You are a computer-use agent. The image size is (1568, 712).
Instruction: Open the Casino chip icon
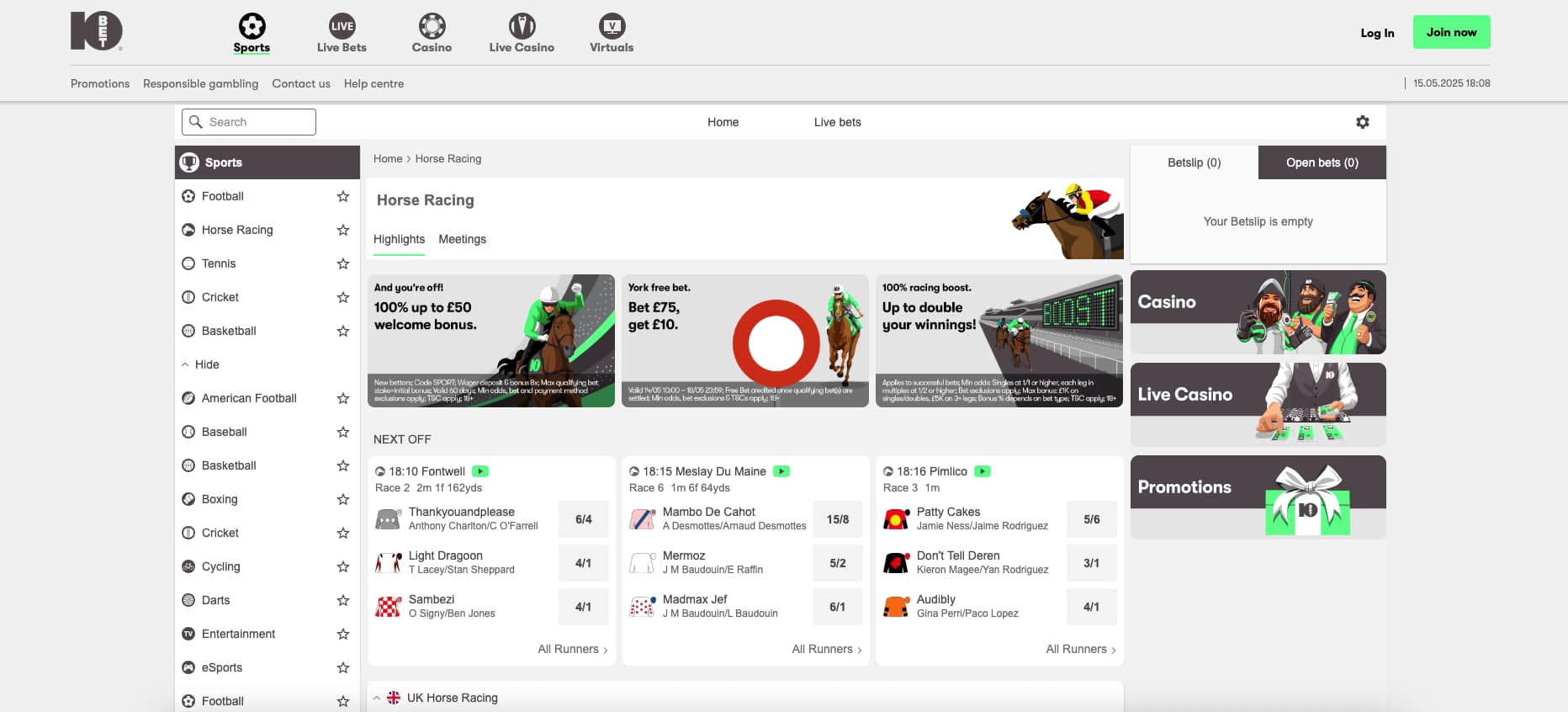(x=432, y=25)
